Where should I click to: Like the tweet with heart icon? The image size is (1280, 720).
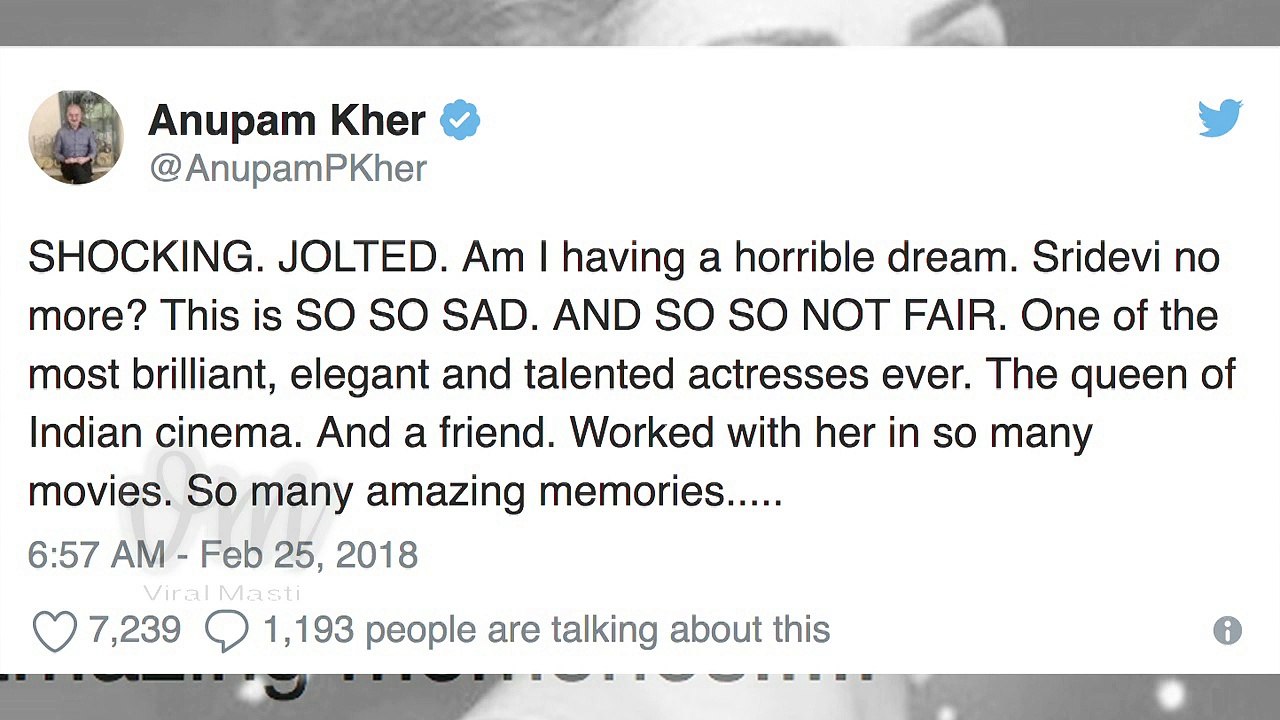[x=54, y=631]
